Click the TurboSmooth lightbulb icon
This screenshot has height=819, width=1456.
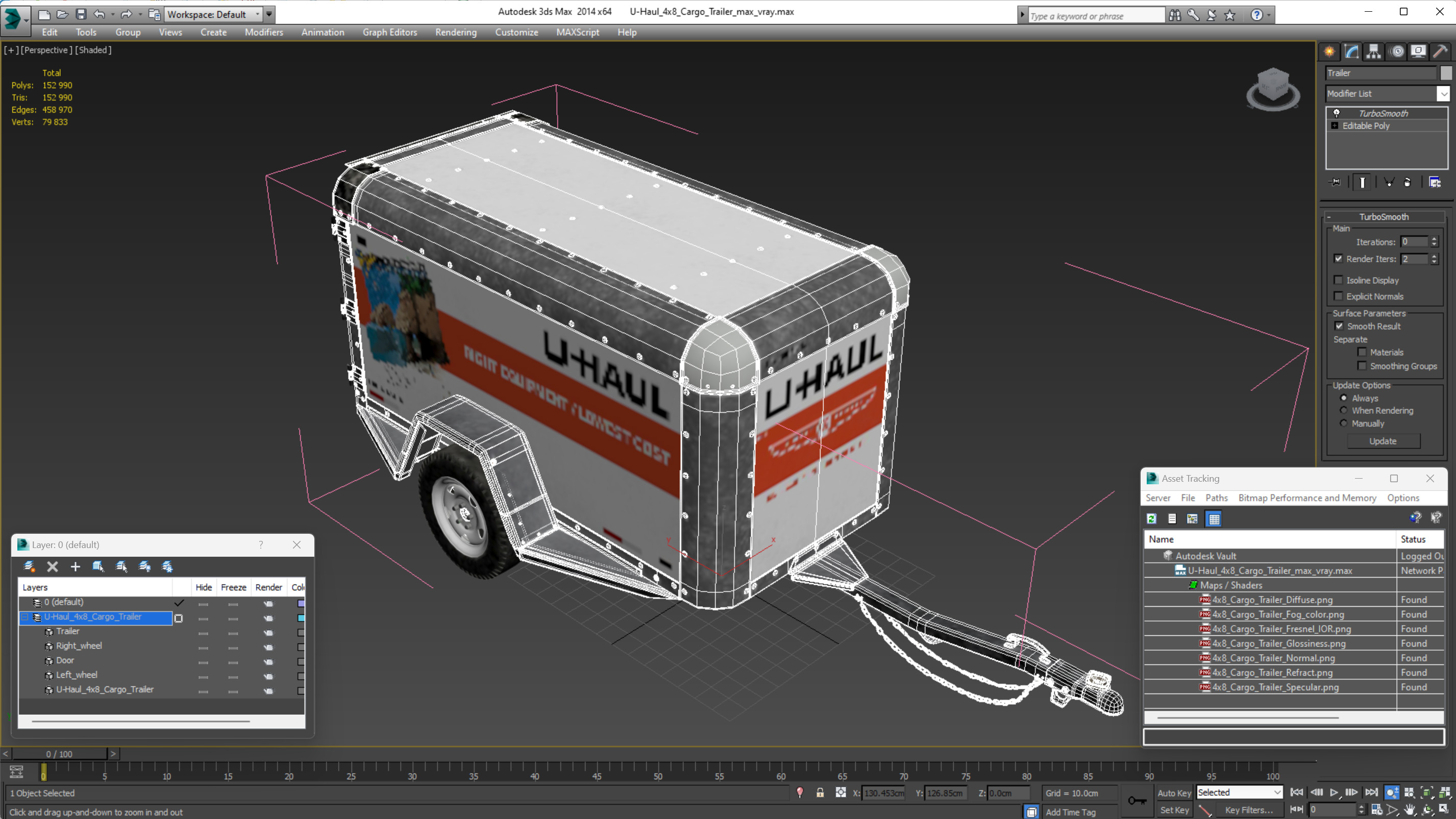[1337, 113]
